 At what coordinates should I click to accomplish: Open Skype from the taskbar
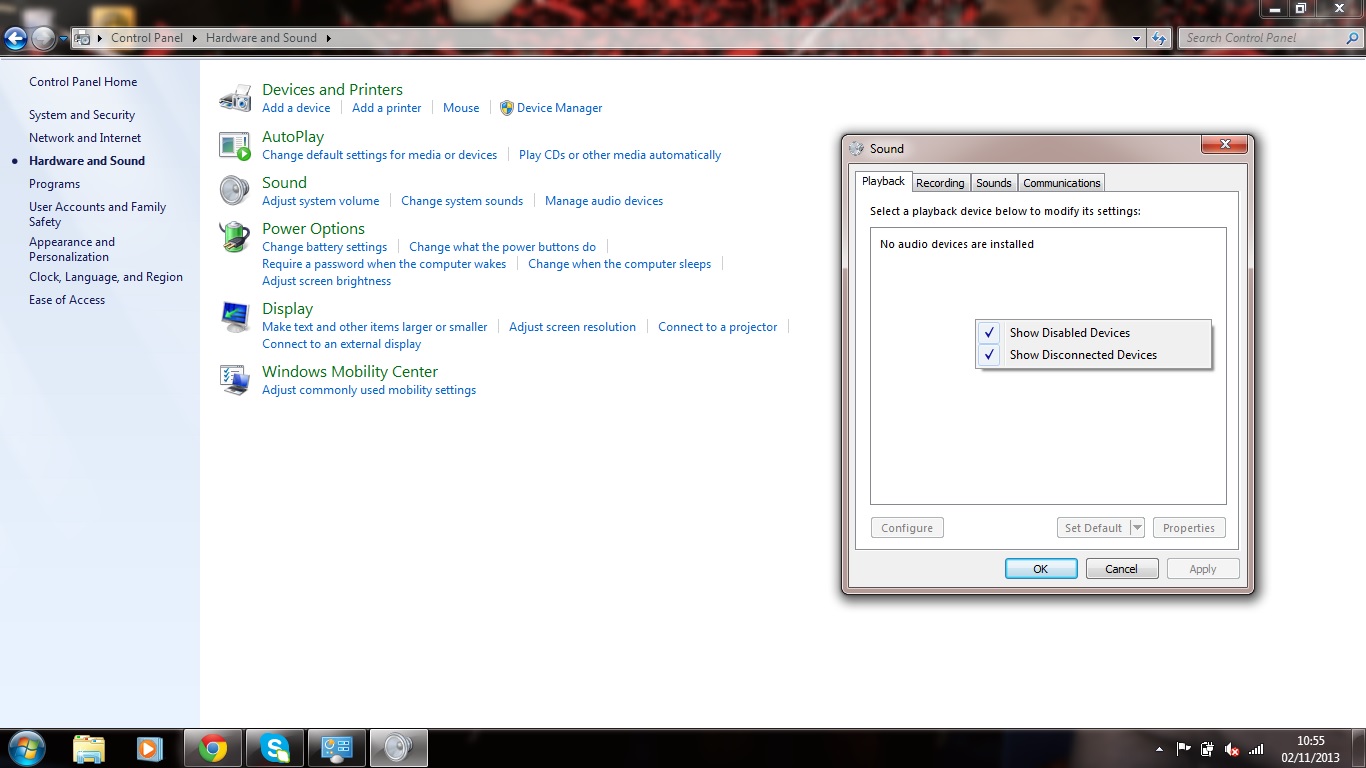point(275,747)
